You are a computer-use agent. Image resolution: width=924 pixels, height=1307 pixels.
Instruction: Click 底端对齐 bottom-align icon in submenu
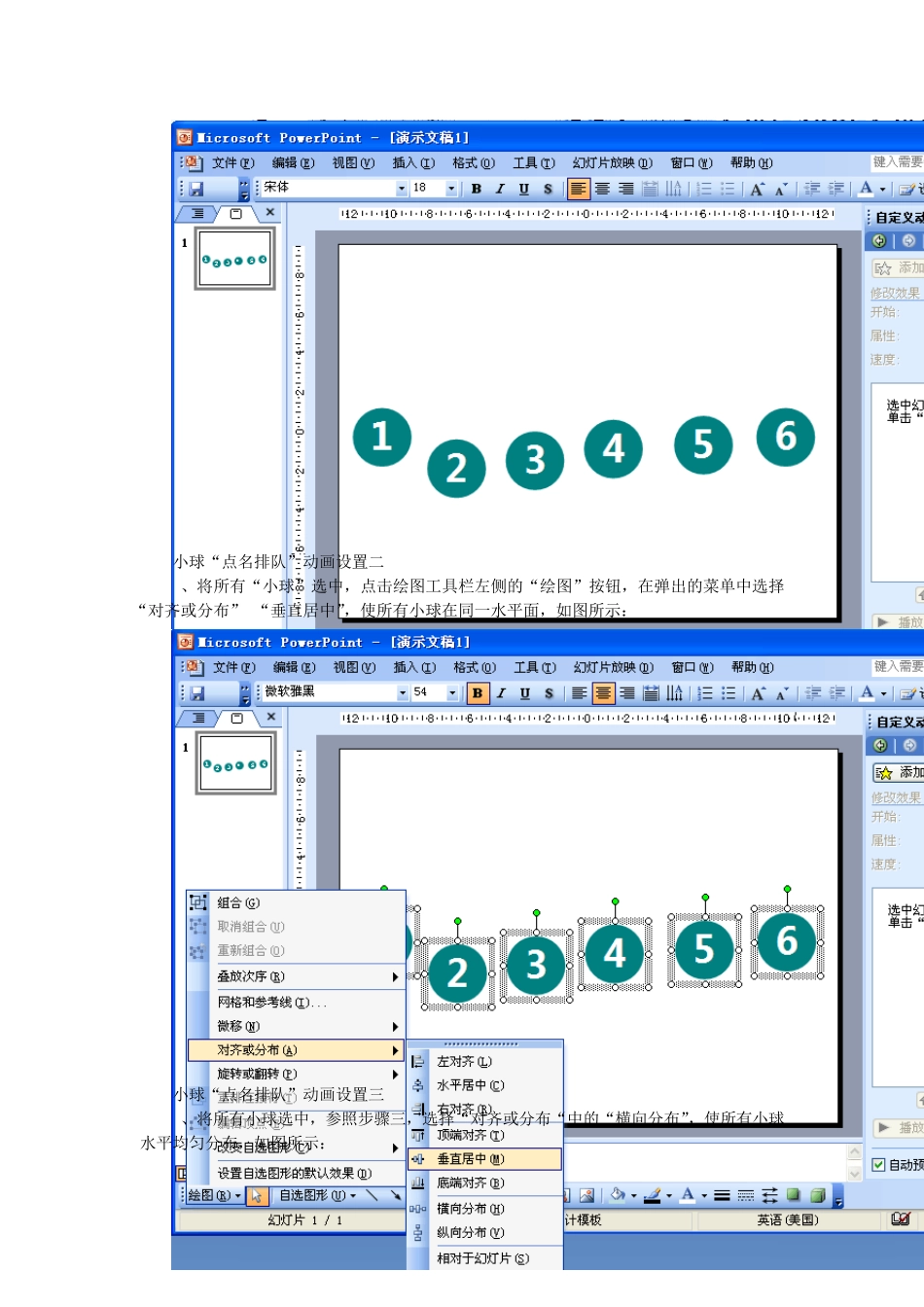[x=418, y=1183]
